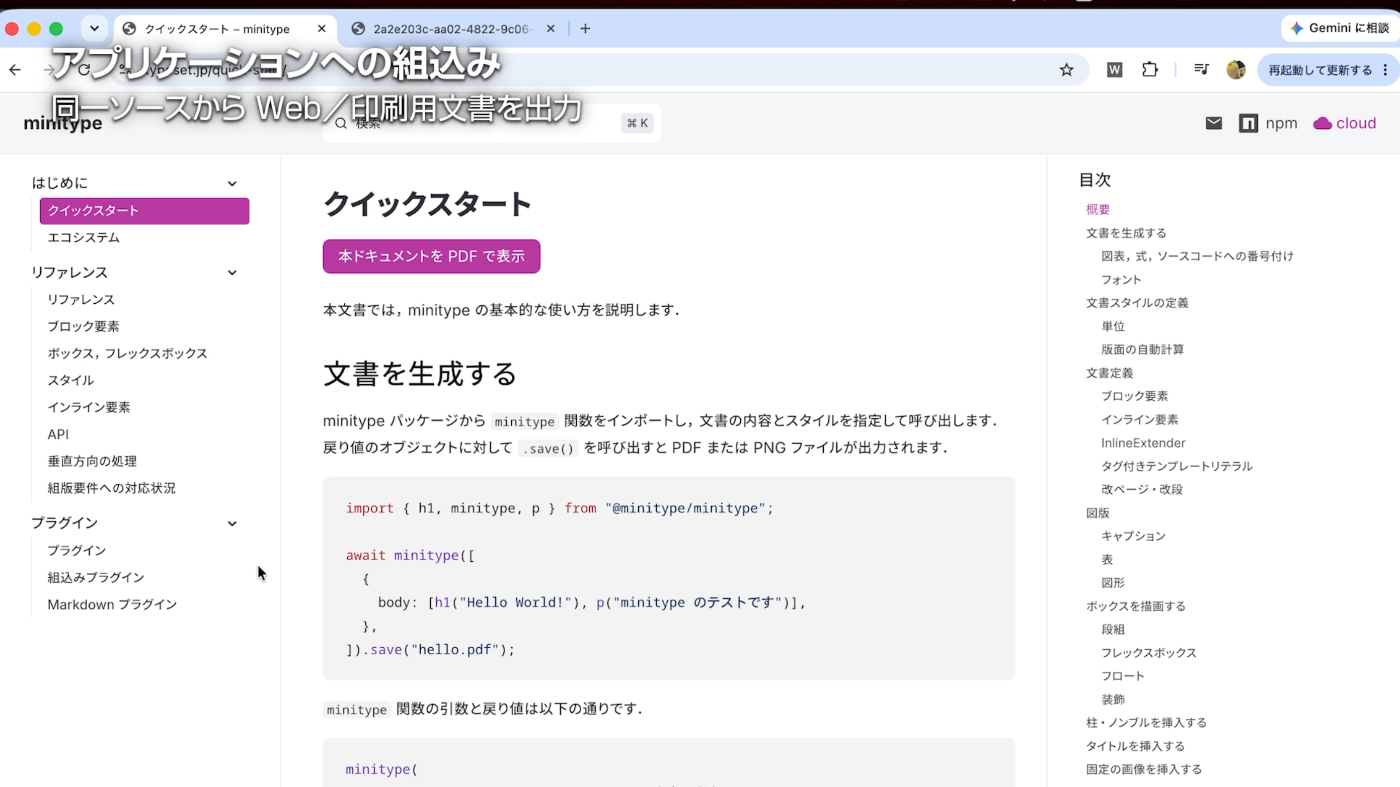Jump to InlineExtender in the table of contents
The width and height of the screenshot is (1400, 787).
(x=1143, y=443)
